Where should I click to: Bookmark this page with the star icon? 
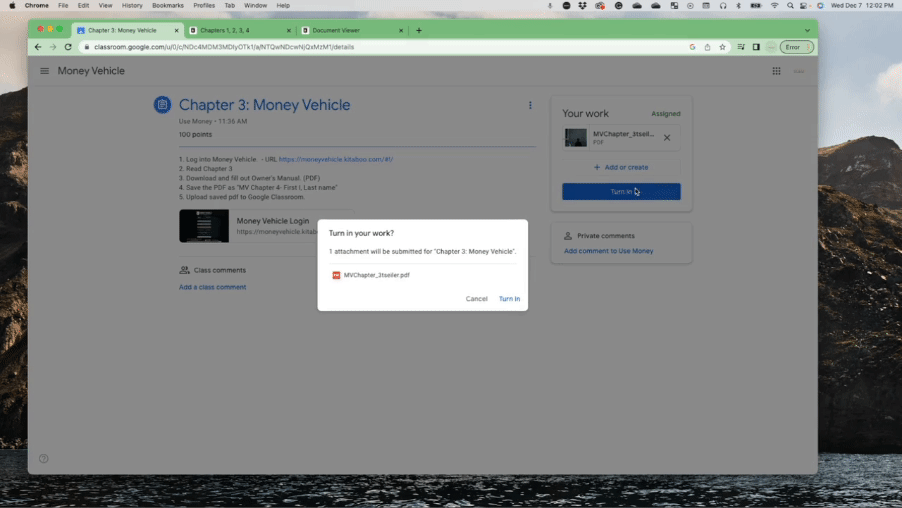(723, 47)
